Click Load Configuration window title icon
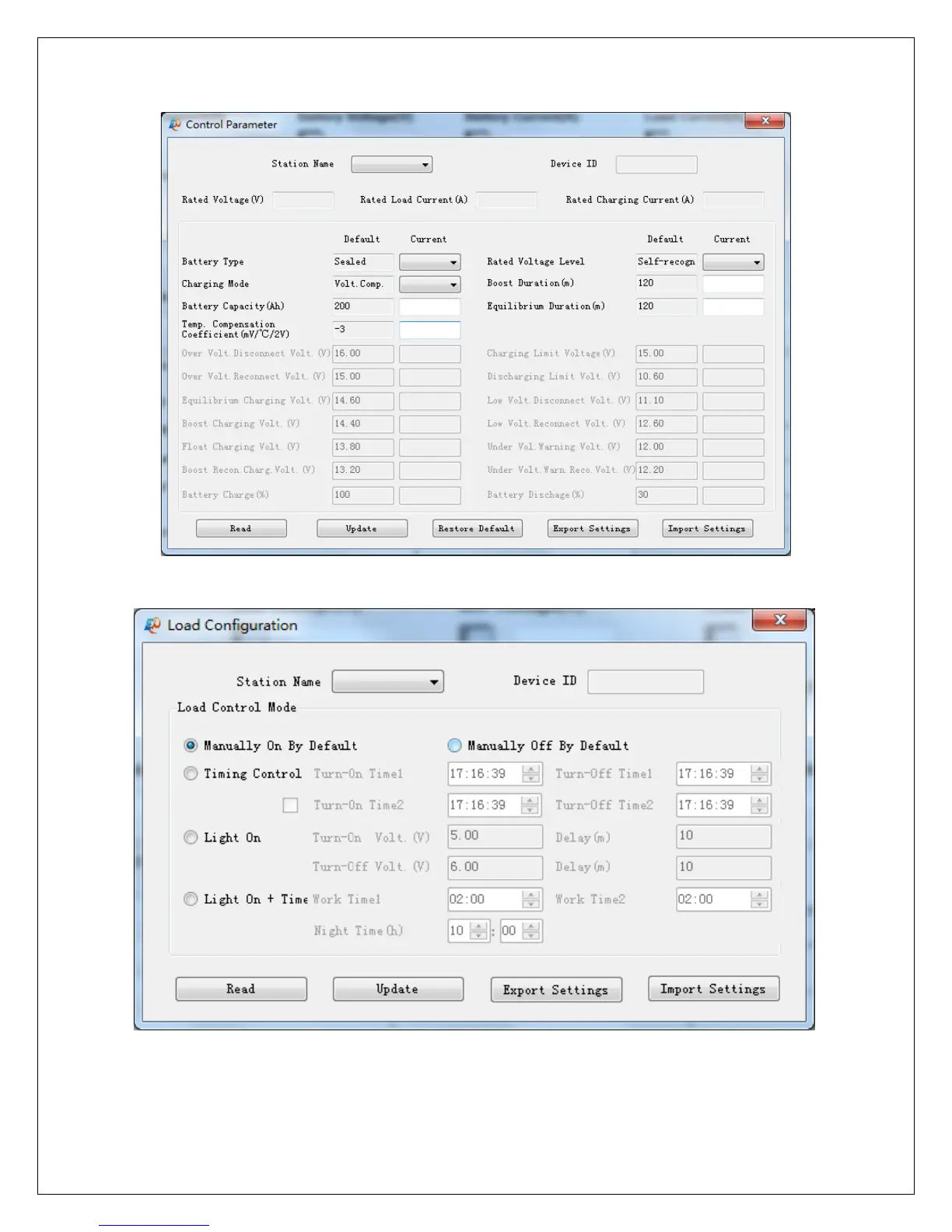The width and height of the screenshot is (952, 1232). pyautogui.click(x=153, y=625)
